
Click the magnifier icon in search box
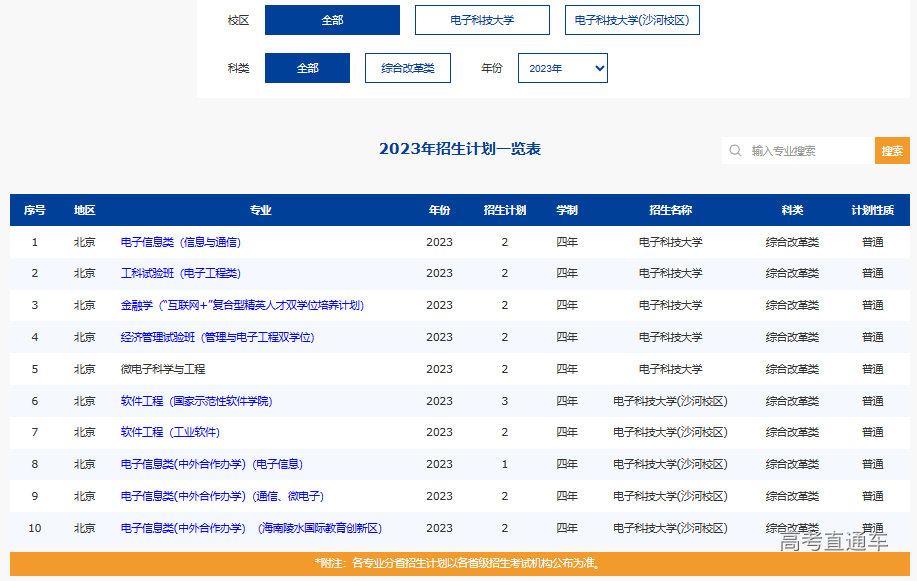click(736, 151)
